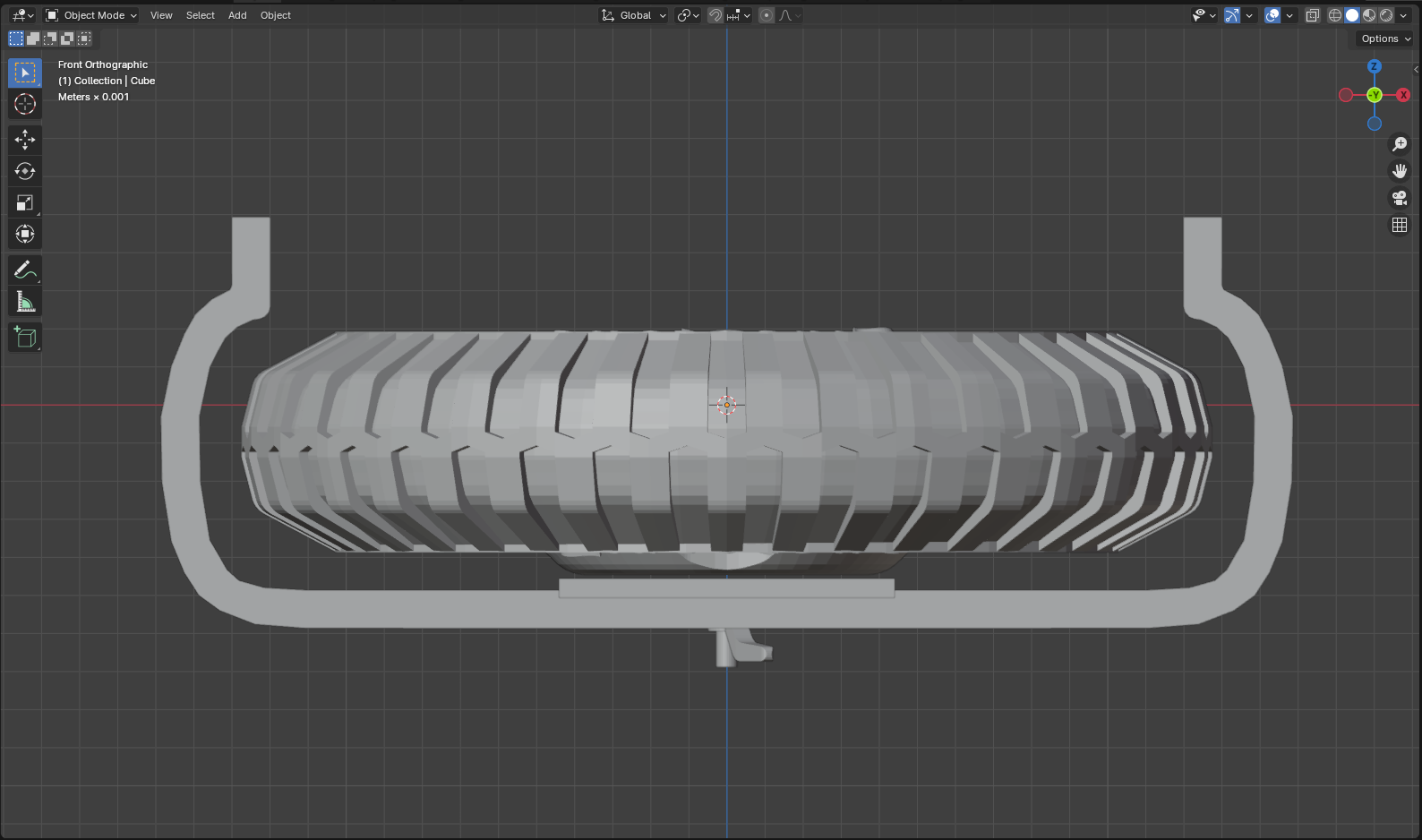Toggle the snap magnet button
Viewport: 1422px width, 840px height.
pyautogui.click(x=715, y=15)
